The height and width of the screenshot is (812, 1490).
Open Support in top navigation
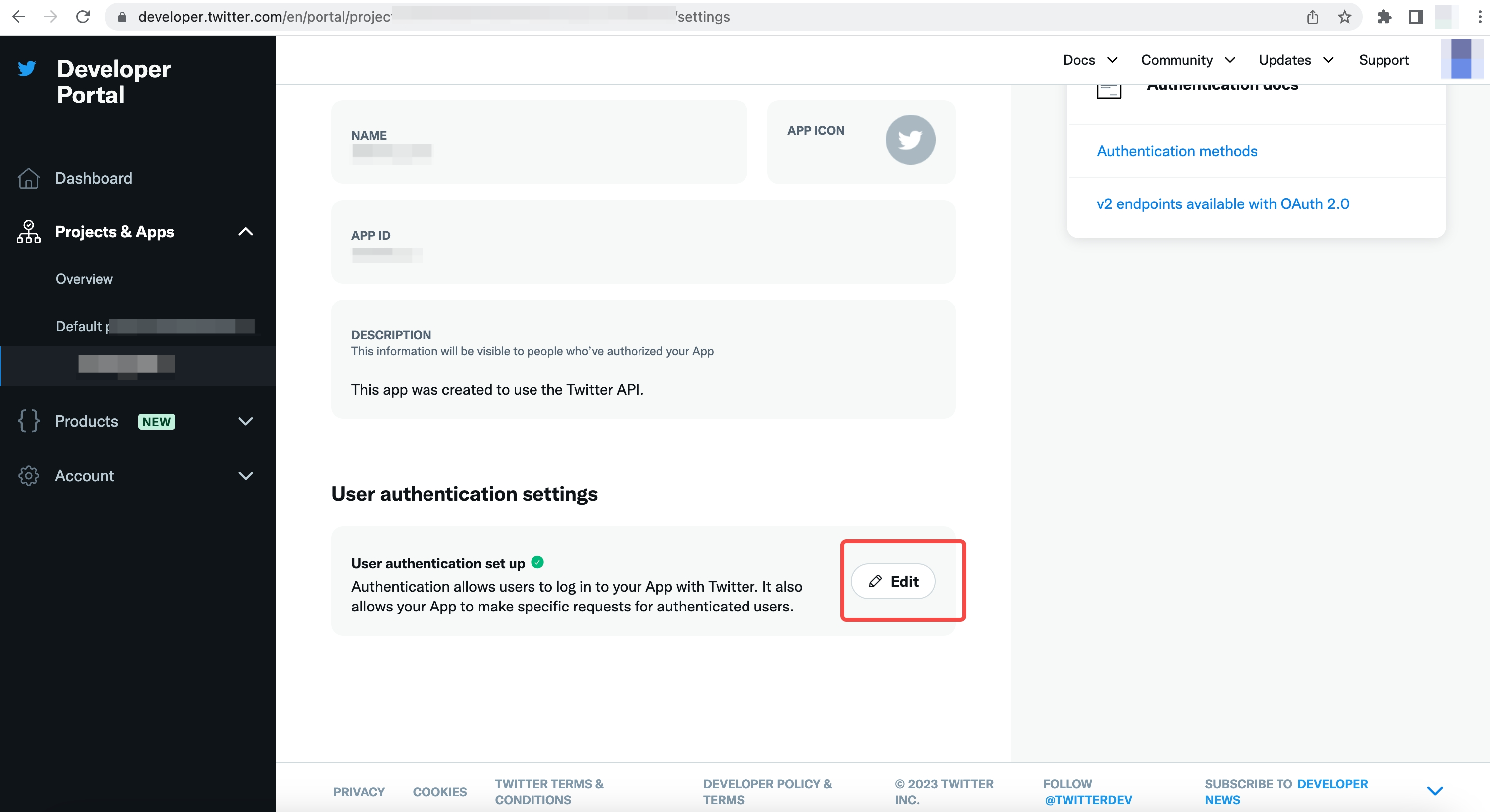(x=1383, y=60)
